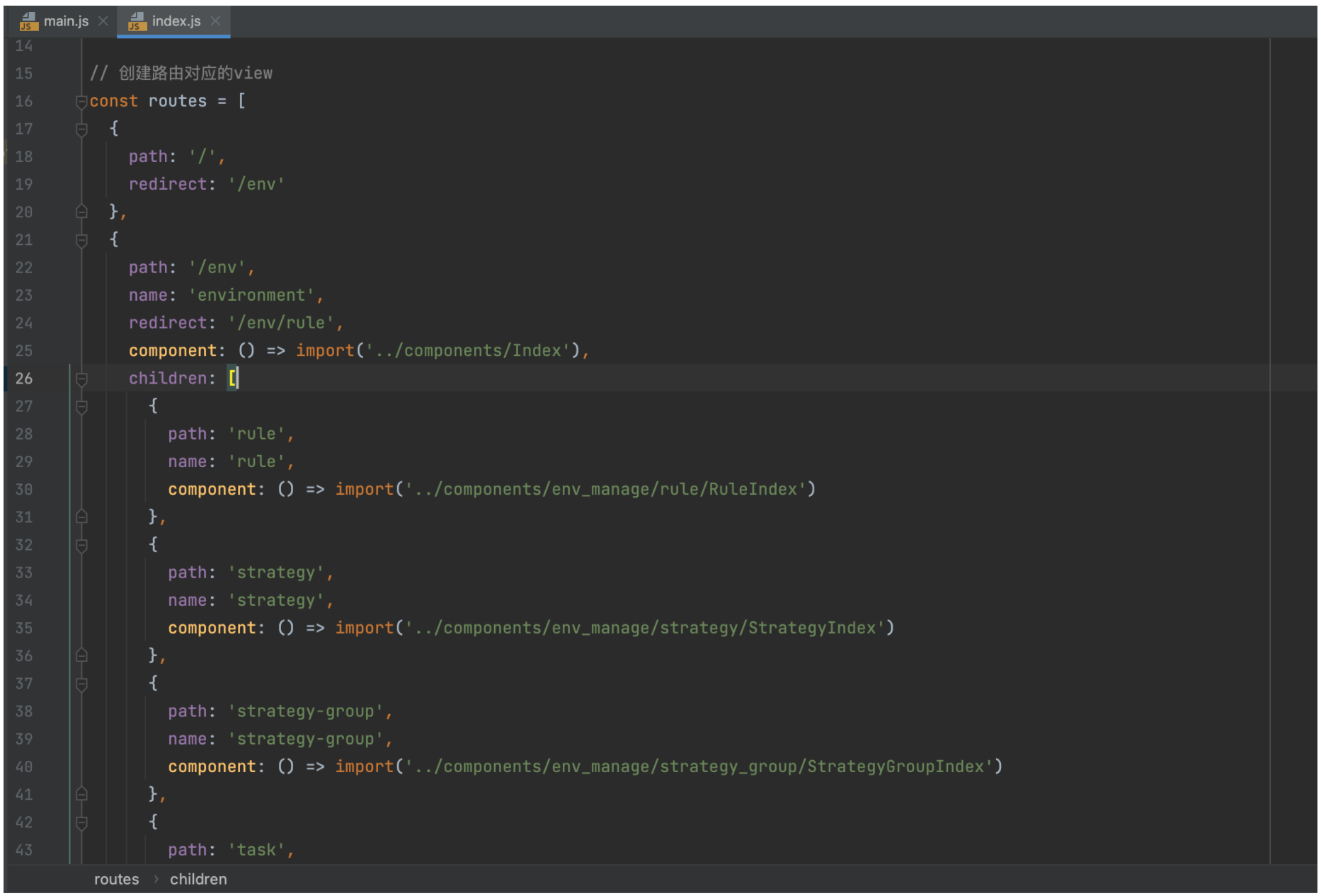Fold the strategy route block at line 32
The image size is (1321, 896).
(x=81, y=546)
